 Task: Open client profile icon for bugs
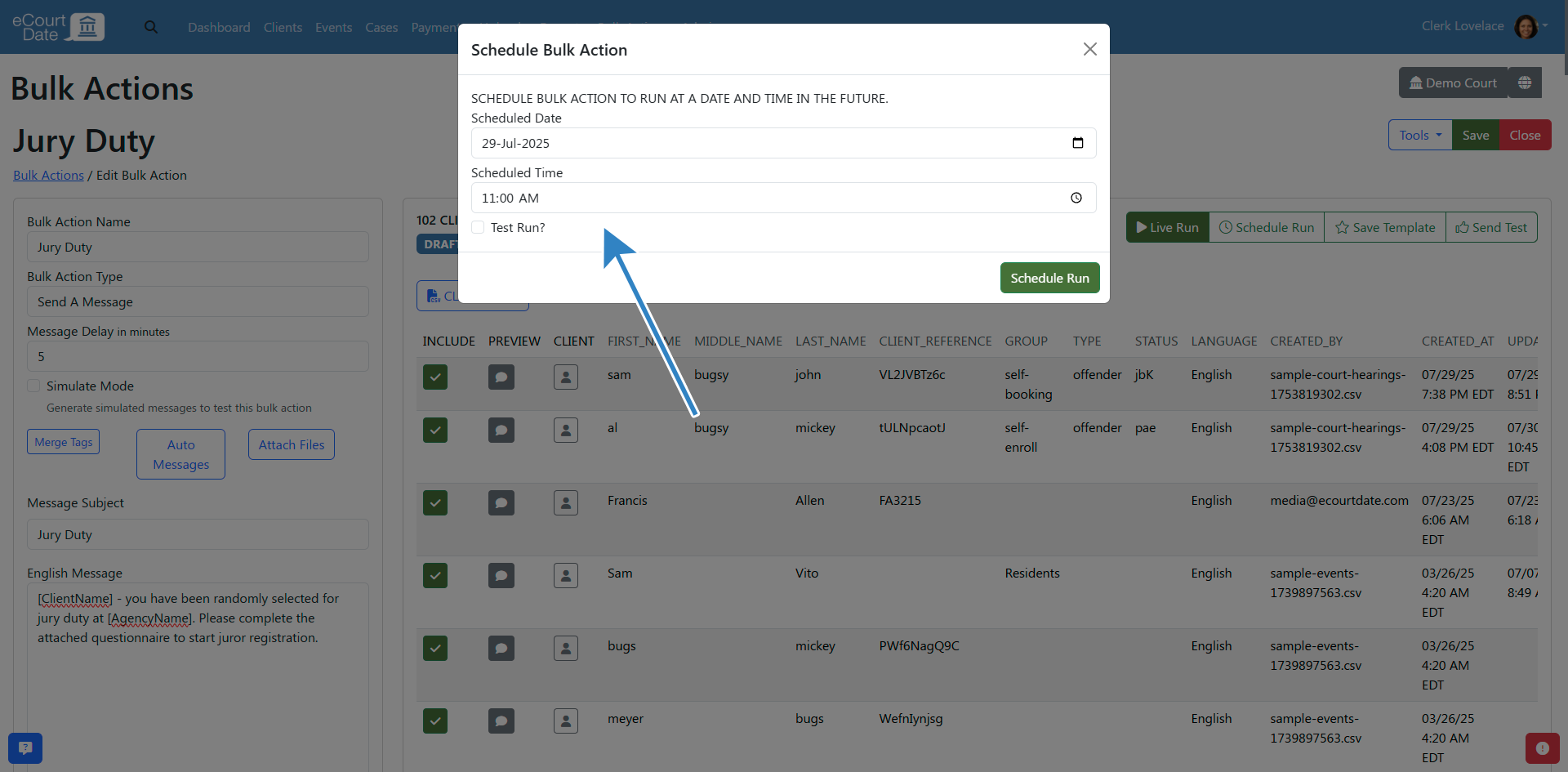coord(566,648)
